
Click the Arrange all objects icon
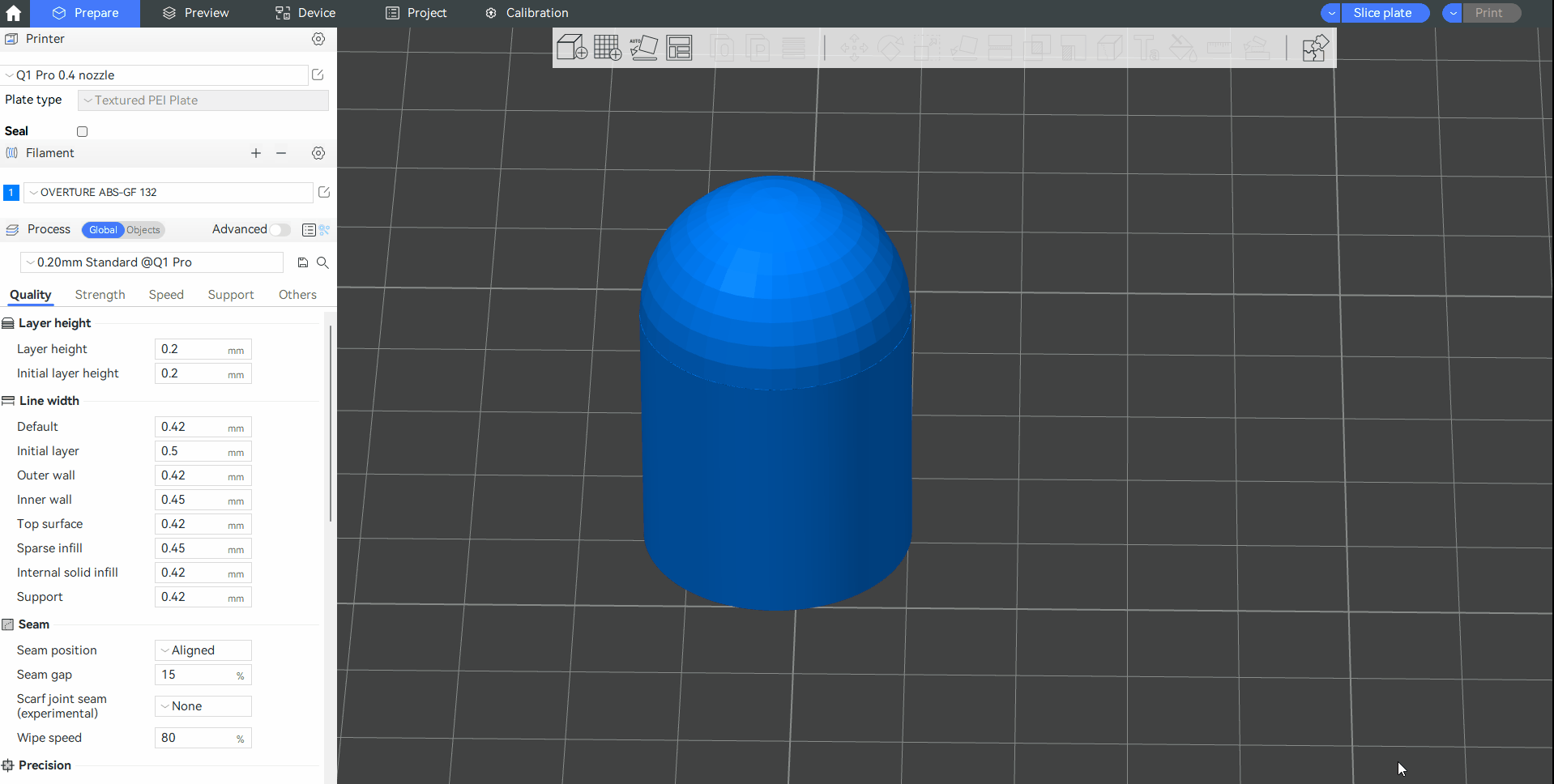click(x=679, y=48)
